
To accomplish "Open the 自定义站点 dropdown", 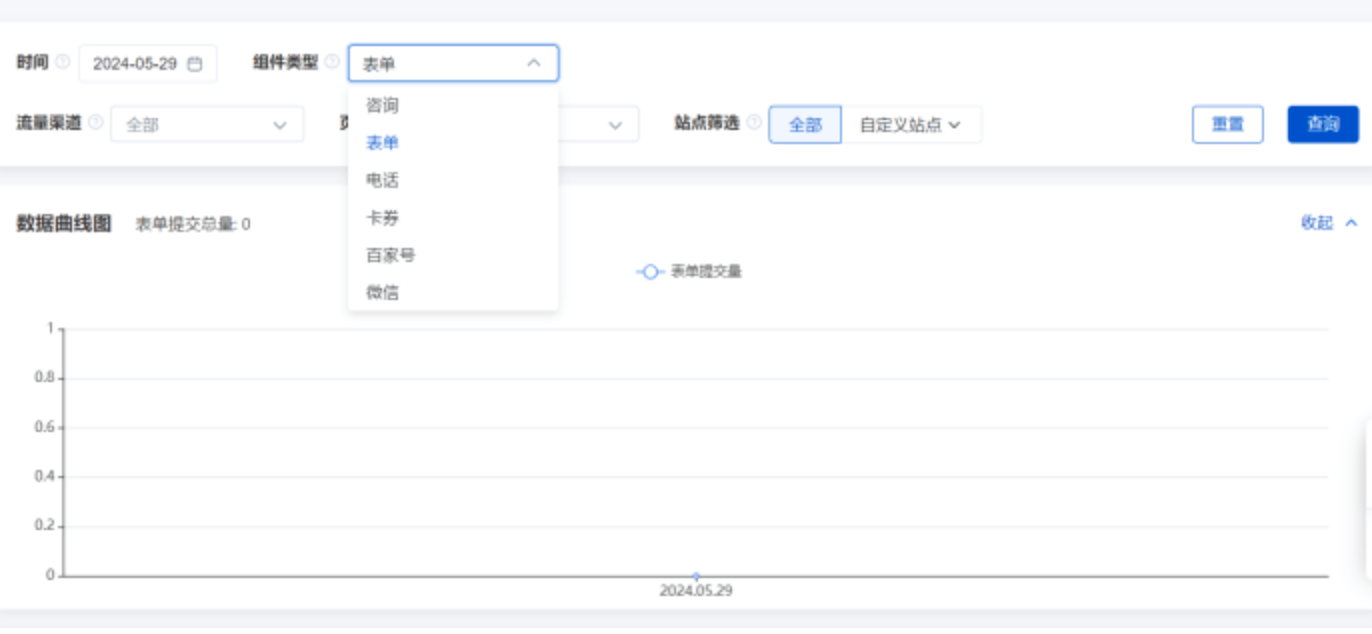I will click(910, 125).
